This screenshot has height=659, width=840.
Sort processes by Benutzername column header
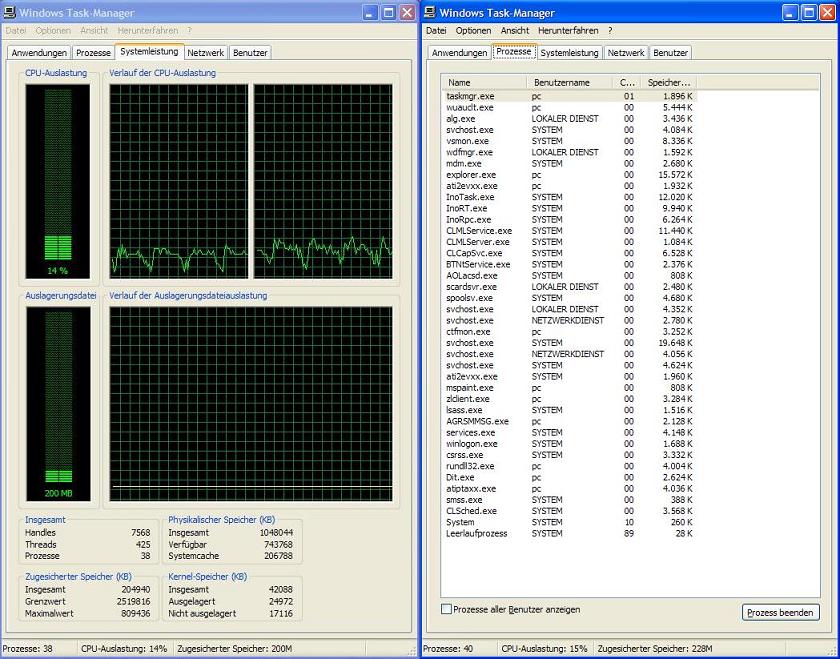569,83
